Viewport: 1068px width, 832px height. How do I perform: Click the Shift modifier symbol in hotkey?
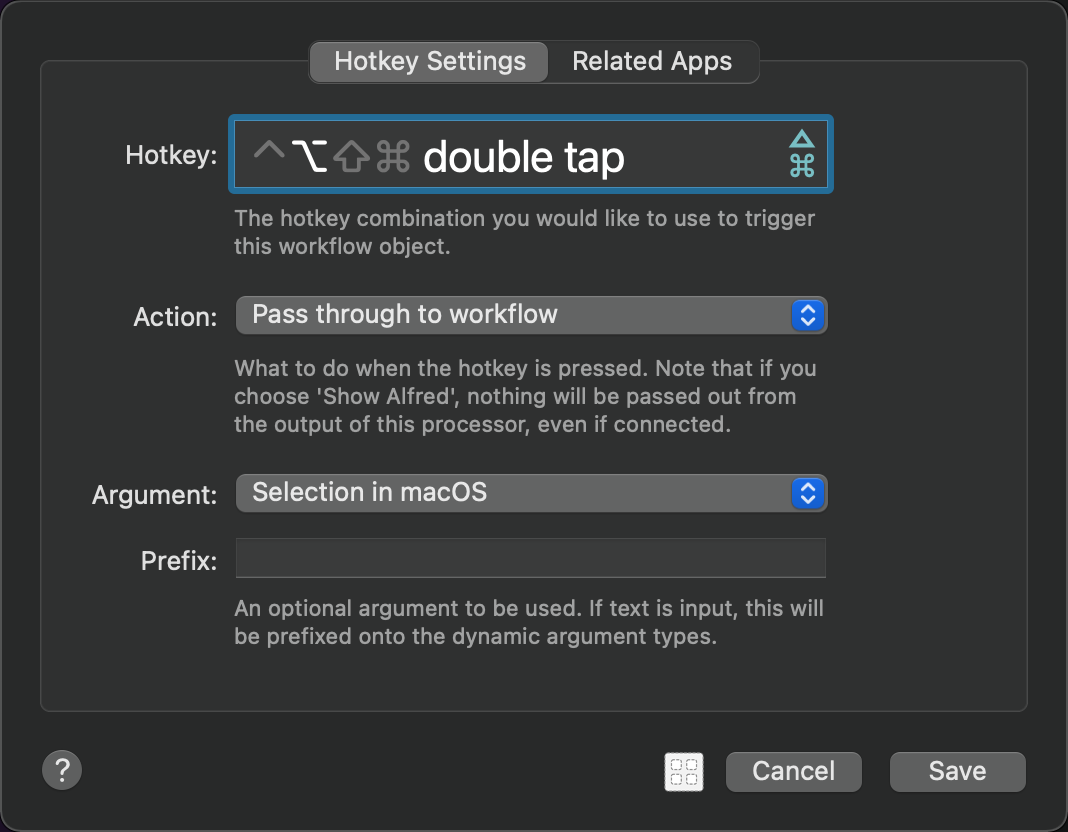351,157
